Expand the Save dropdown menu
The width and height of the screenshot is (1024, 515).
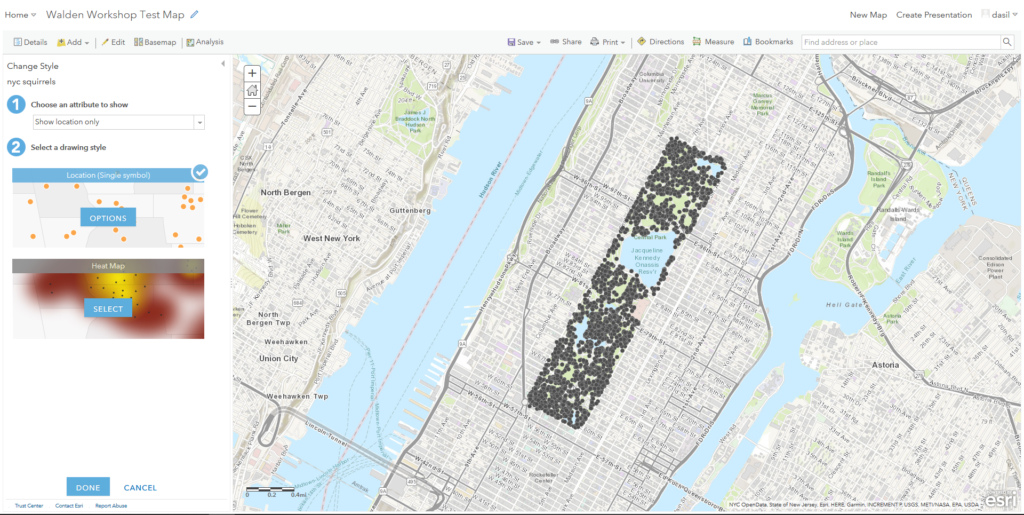pyautogui.click(x=524, y=42)
